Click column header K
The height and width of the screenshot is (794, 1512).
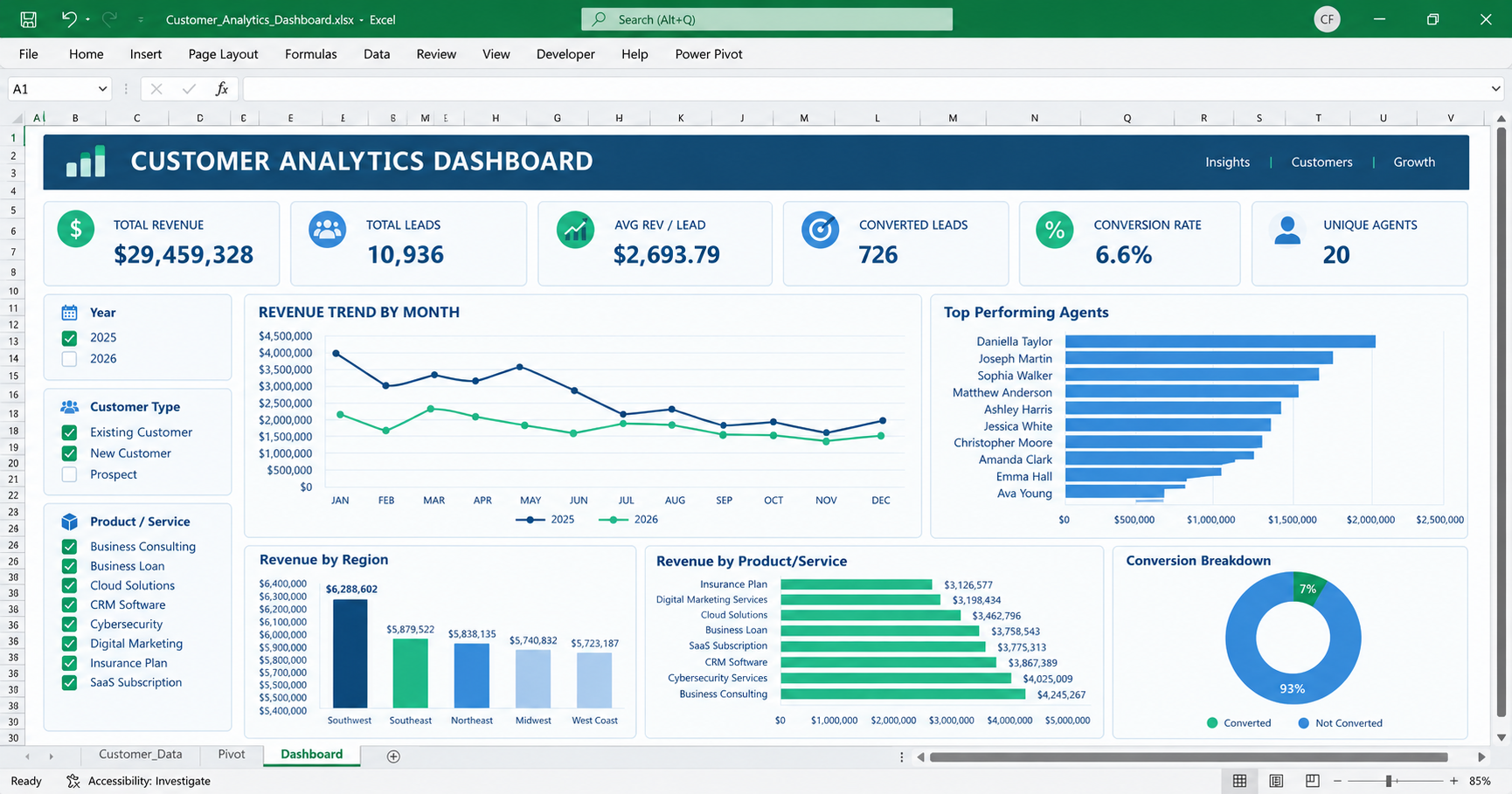(x=681, y=118)
